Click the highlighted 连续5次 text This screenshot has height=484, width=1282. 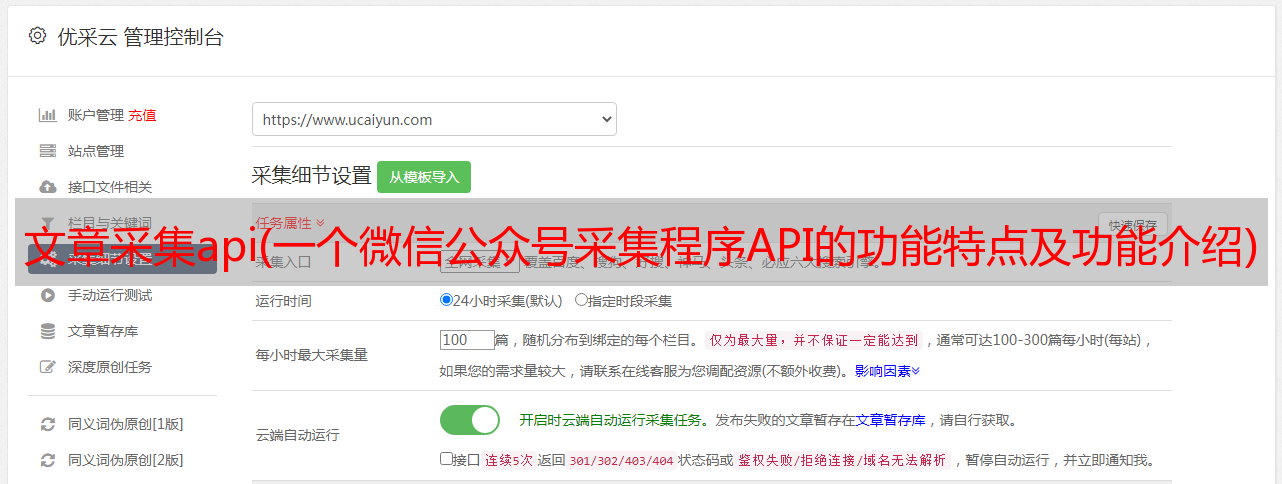(507, 461)
